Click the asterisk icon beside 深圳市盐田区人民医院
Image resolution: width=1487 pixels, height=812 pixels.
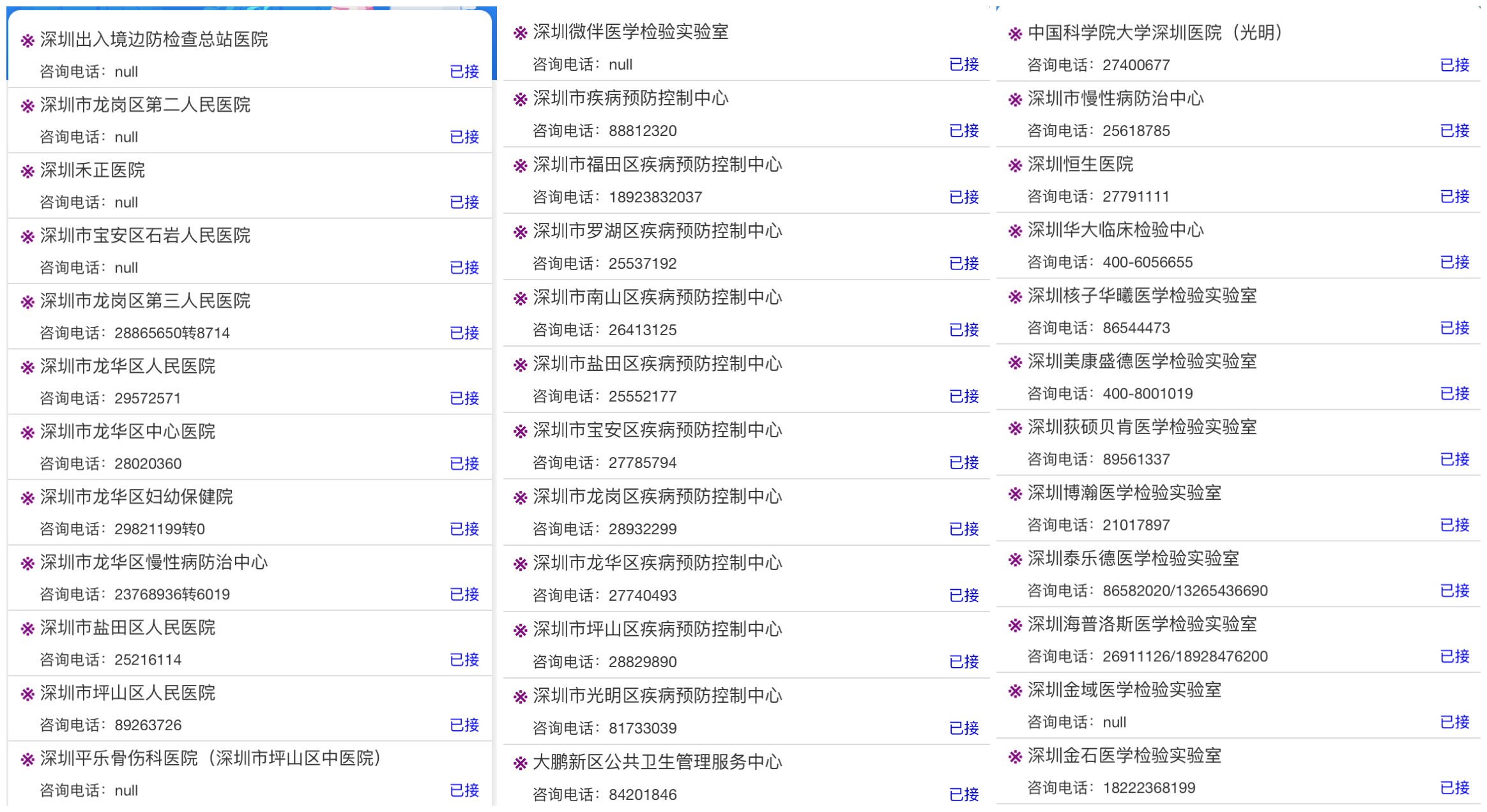pos(27,629)
